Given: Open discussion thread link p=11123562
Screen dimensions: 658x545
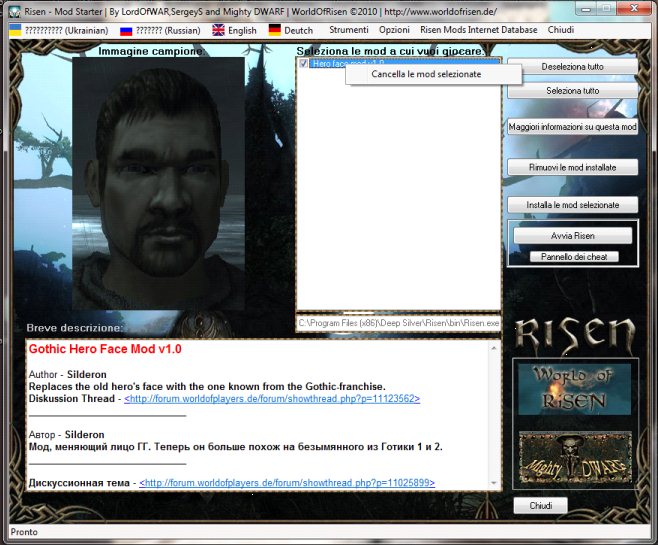Looking at the screenshot, I should pos(272,399).
